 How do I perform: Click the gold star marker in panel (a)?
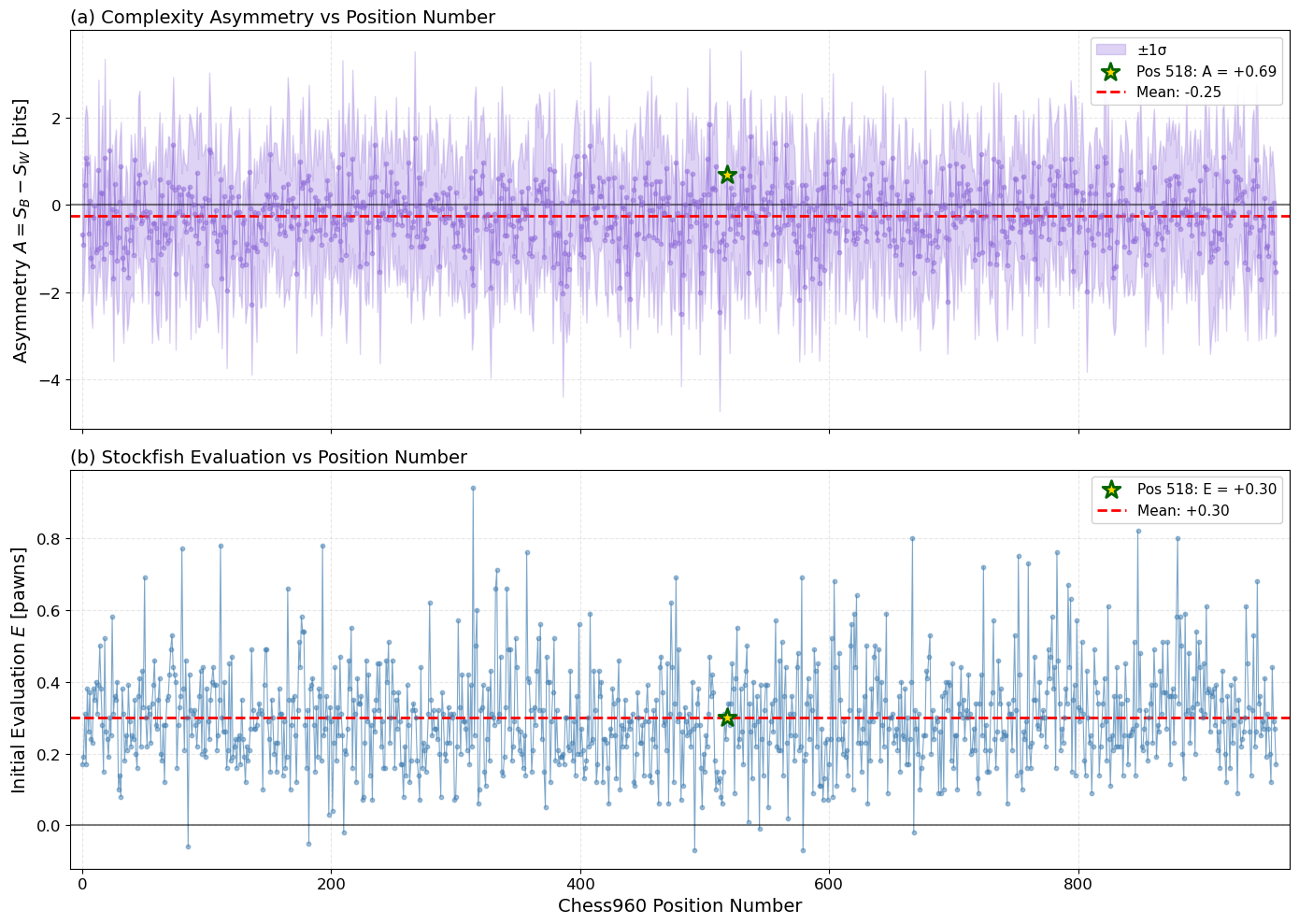pos(727,175)
